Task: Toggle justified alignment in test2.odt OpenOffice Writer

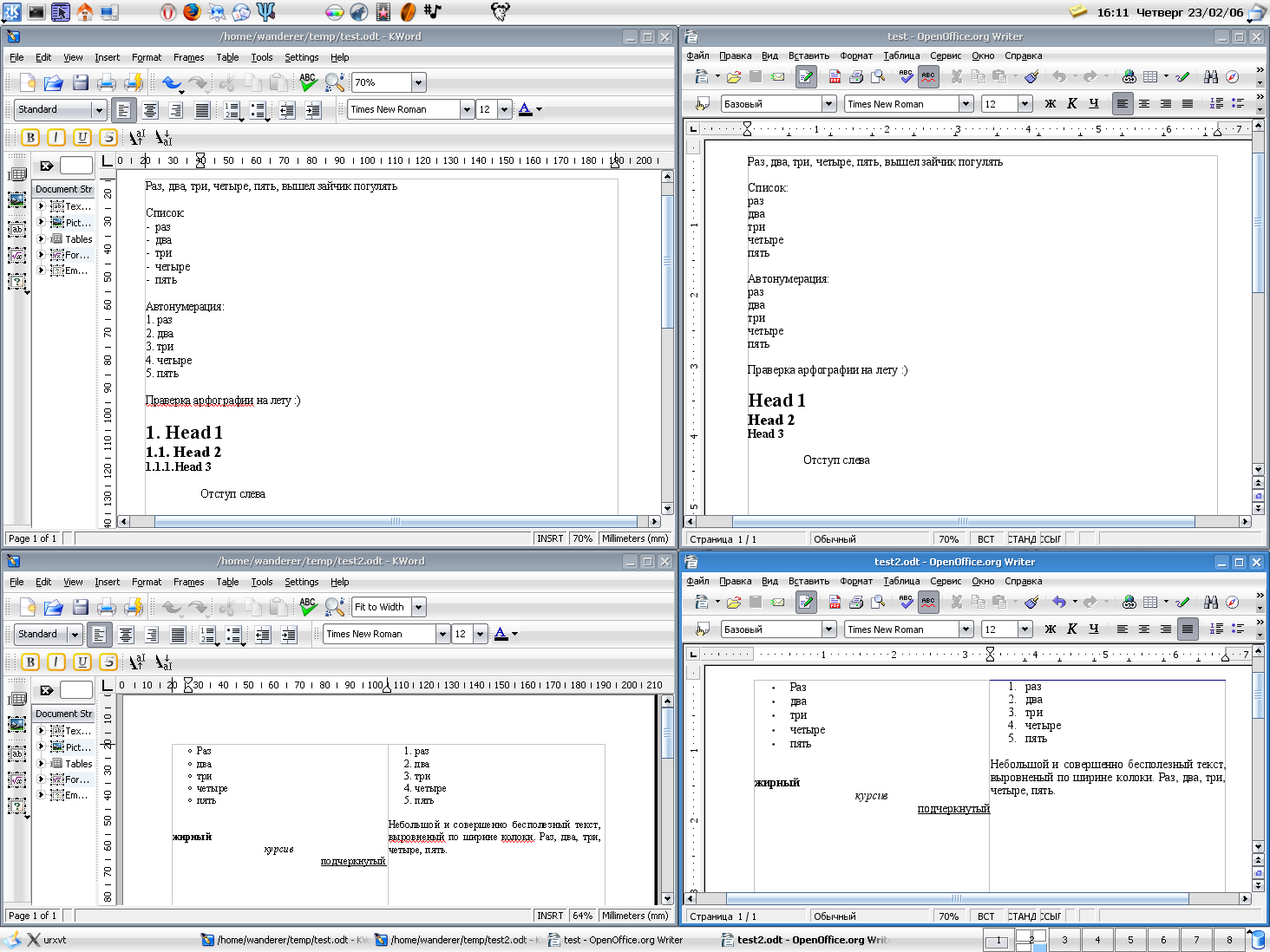Action: (1188, 629)
